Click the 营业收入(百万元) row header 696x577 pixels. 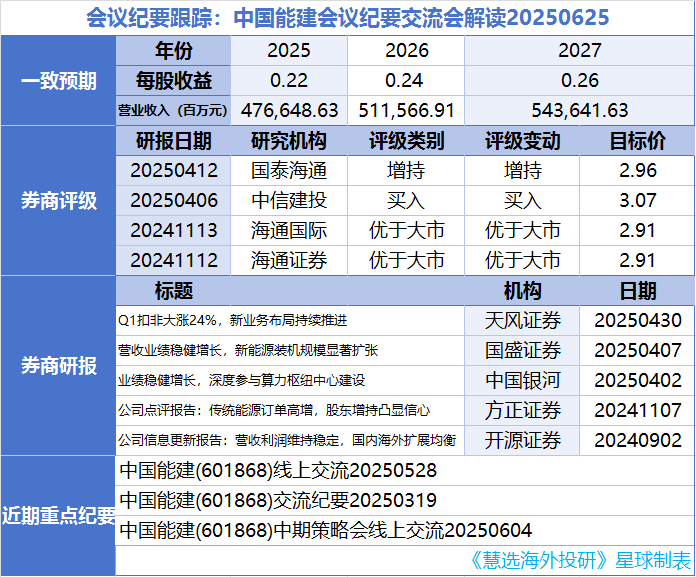[x=173, y=111]
